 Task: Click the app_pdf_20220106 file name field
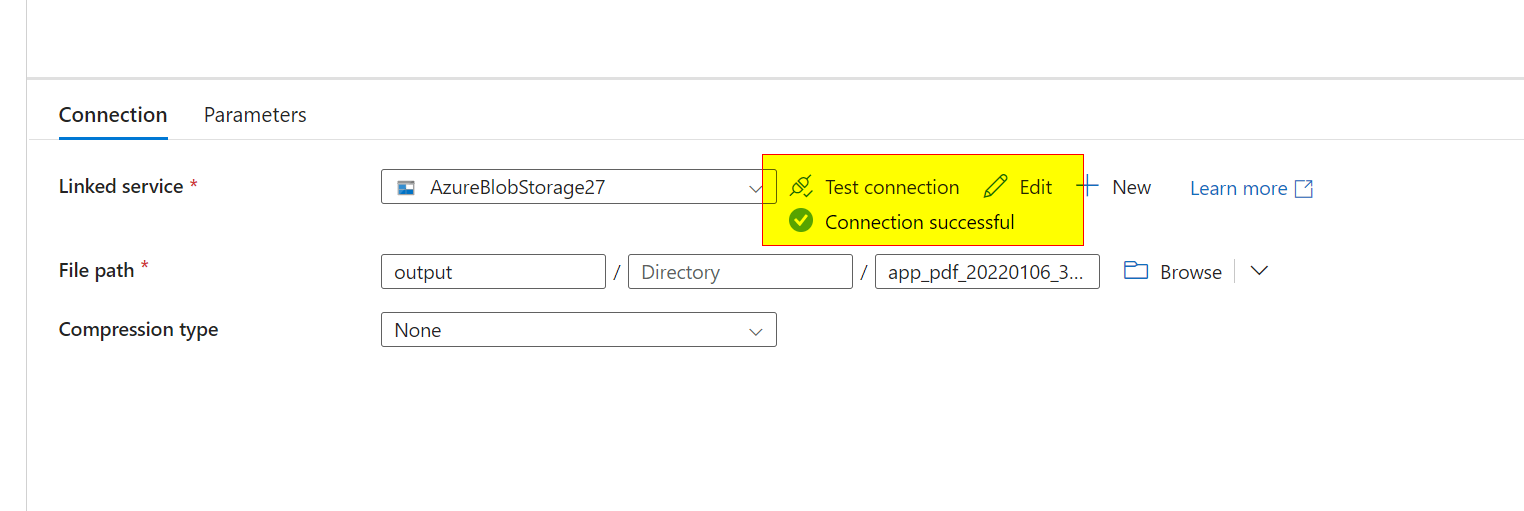pos(987,272)
